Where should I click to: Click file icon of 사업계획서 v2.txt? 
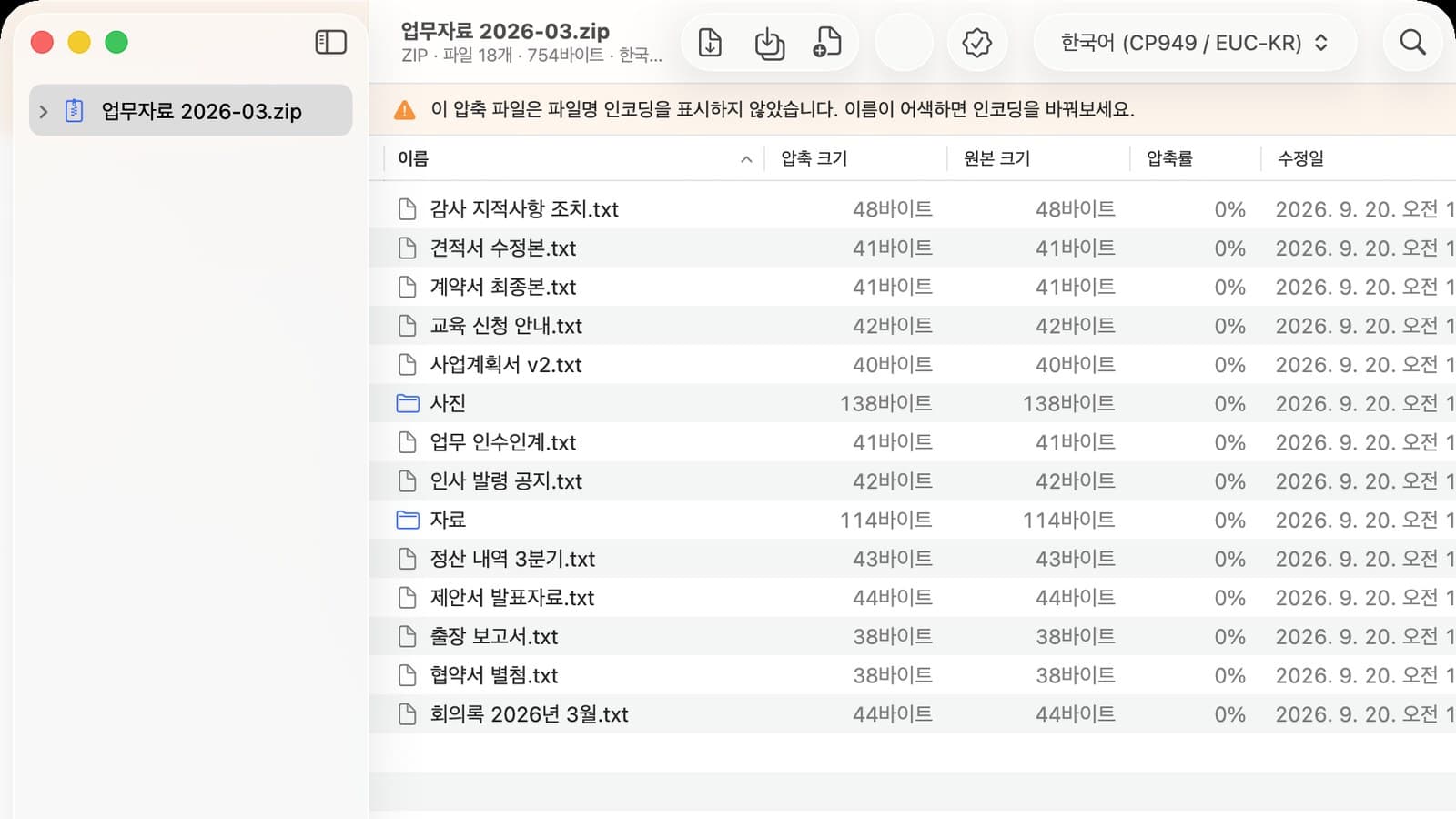click(408, 364)
